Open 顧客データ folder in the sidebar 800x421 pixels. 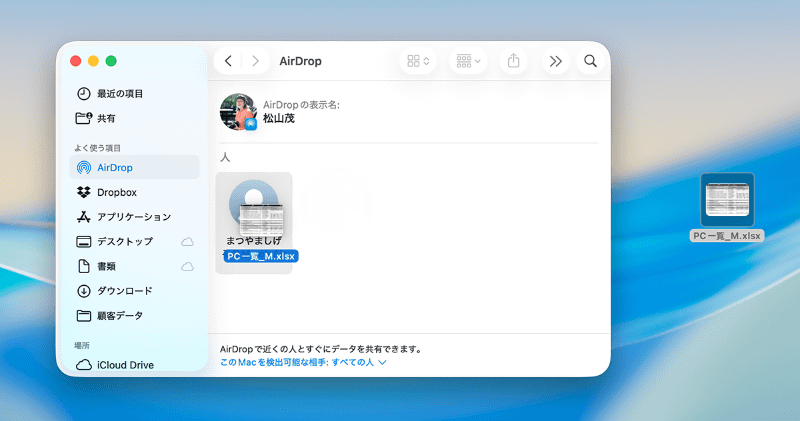click(134, 316)
